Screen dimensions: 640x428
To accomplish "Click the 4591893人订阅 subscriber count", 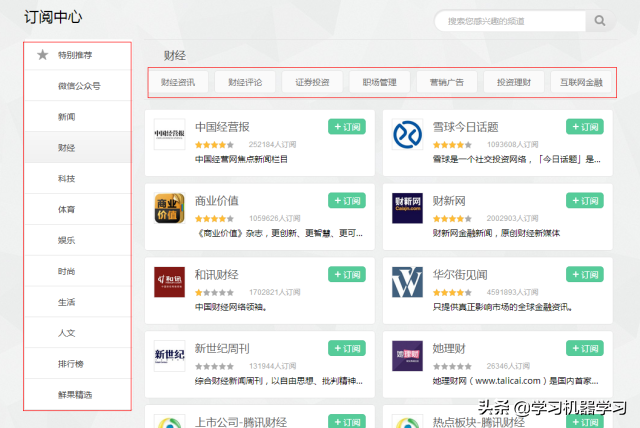I will [x=513, y=292].
